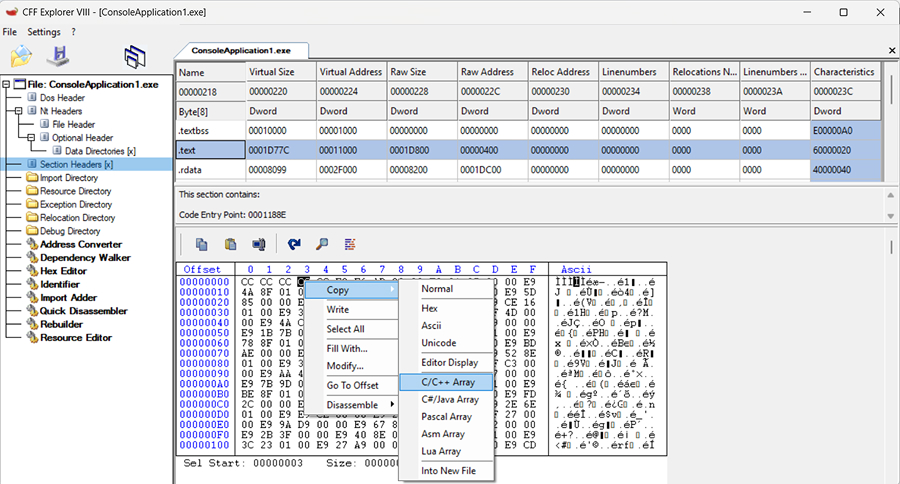Screen dimensions: 900x484
Task: Click the Virtual Size column header
Action: (x=281, y=72)
